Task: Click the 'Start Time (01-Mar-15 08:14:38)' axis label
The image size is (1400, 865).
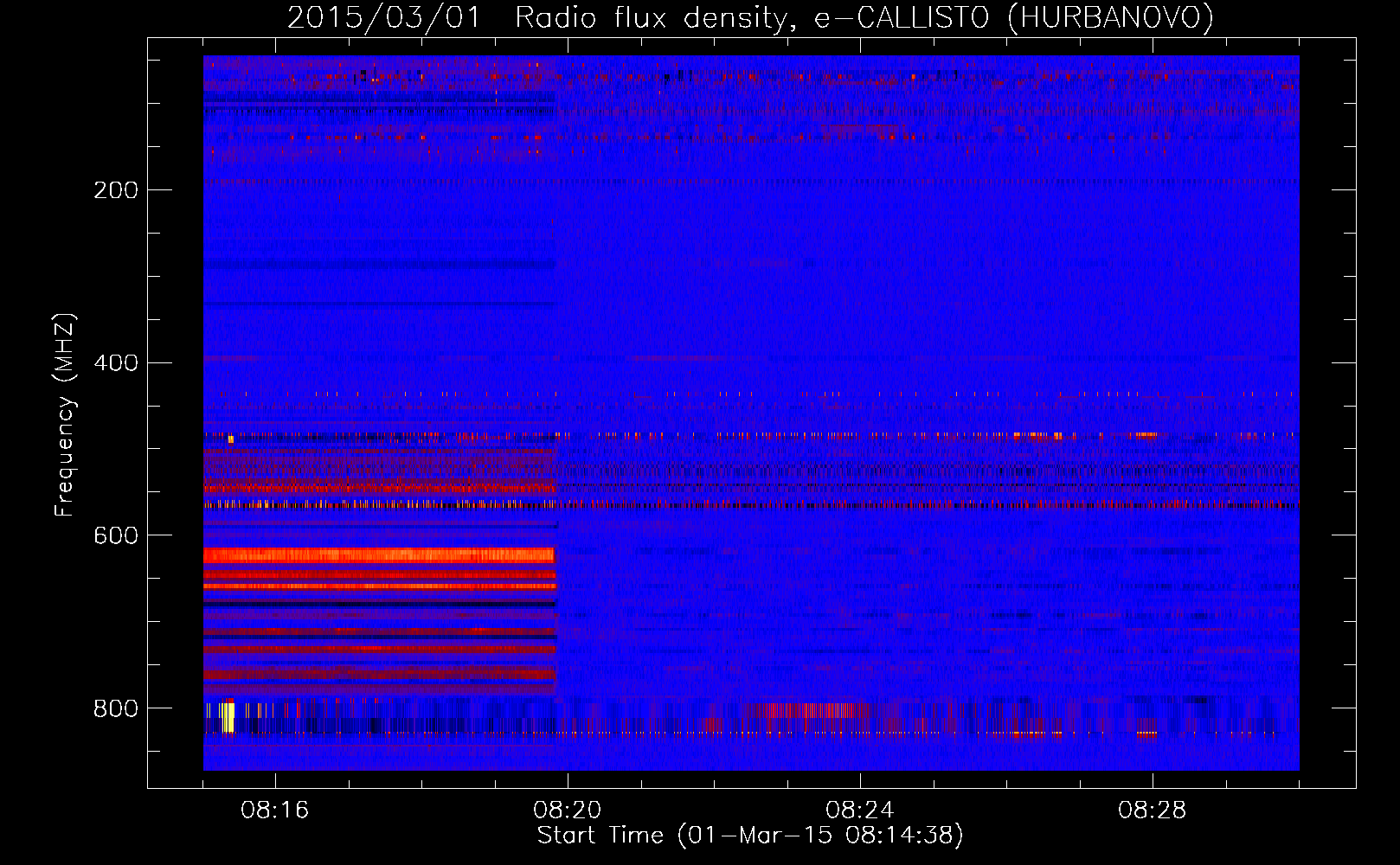Action: (750, 836)
